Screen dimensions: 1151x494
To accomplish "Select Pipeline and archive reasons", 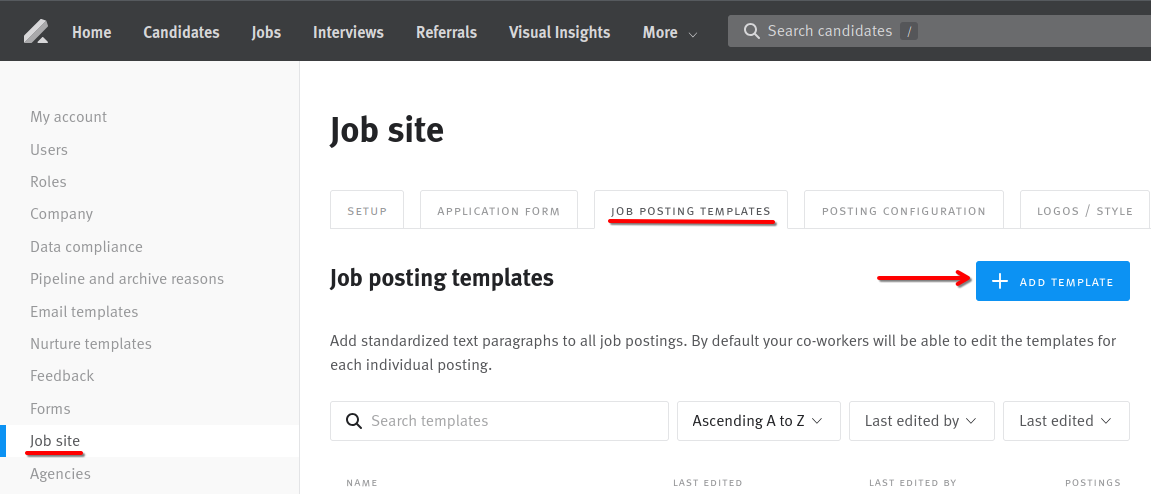I will (127, 279).
